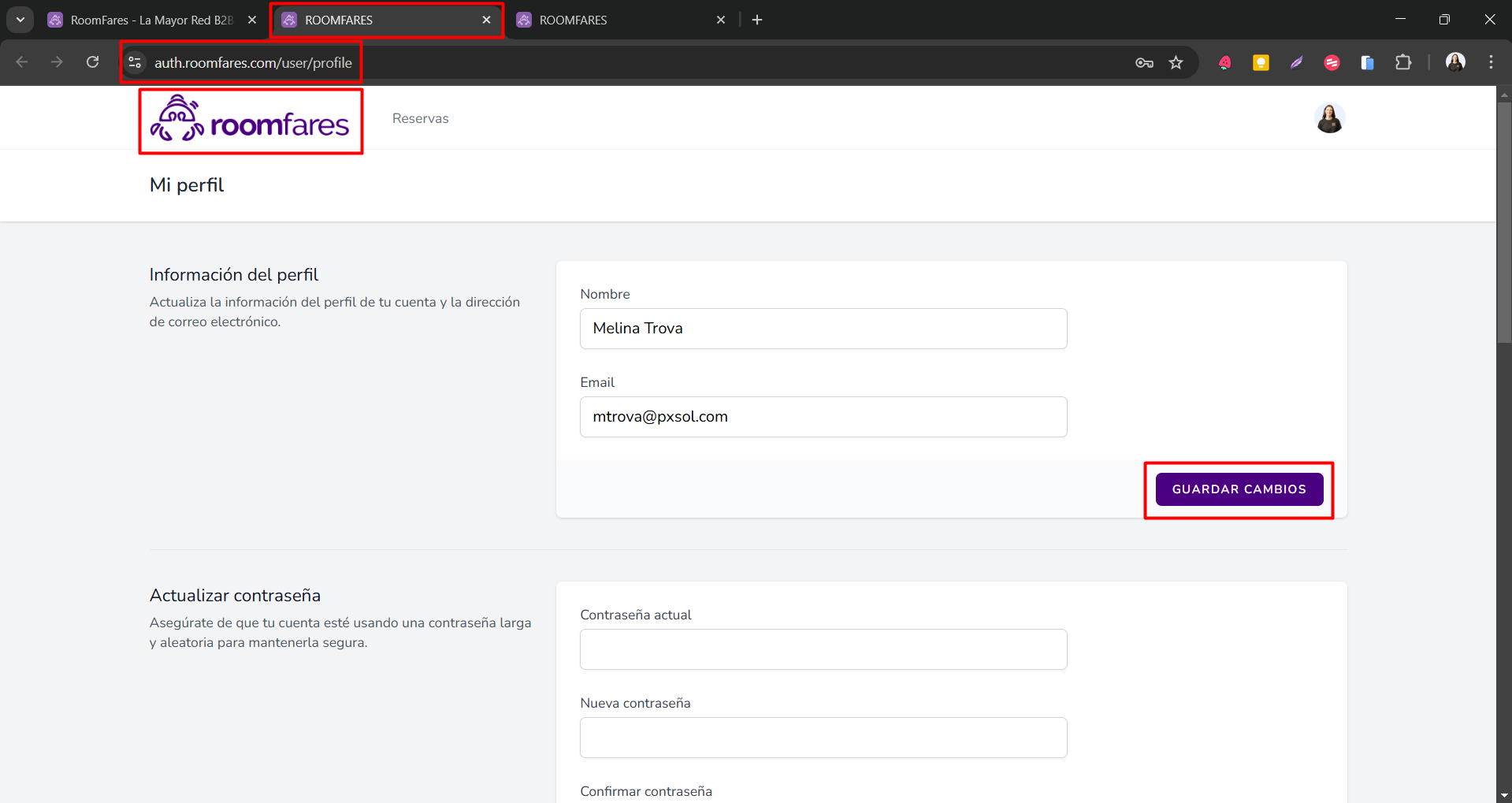Open the Chrome three-dot menu
The image size is (1512, 803).
pos(1491,62)
